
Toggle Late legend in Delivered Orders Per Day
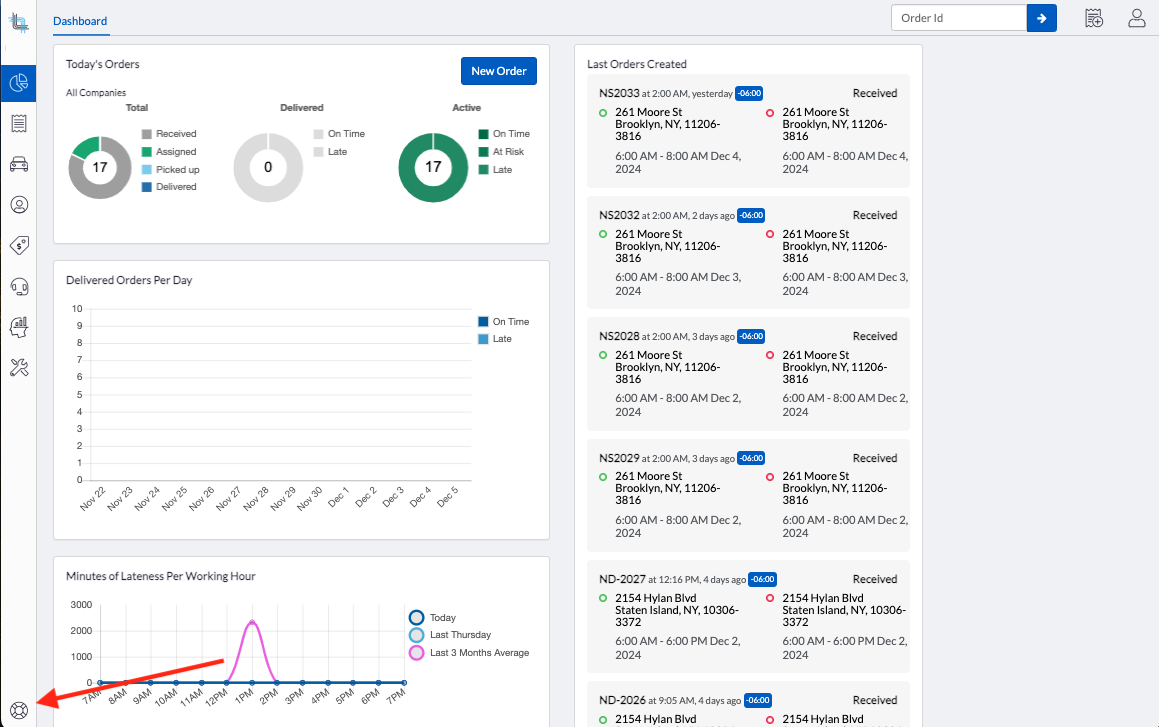pyautogui.click(x=495, y=339)
